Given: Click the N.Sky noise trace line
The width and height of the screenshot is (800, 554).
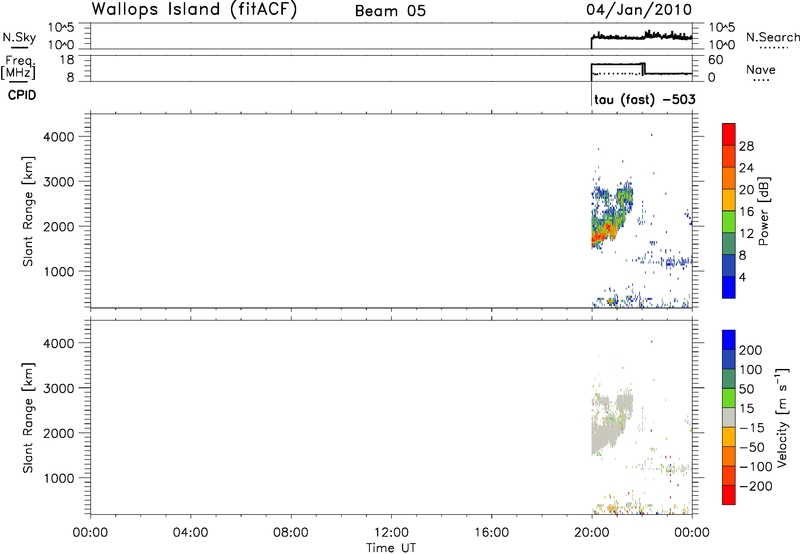Looking at the screenshot, I should click(x=642, y=37).
